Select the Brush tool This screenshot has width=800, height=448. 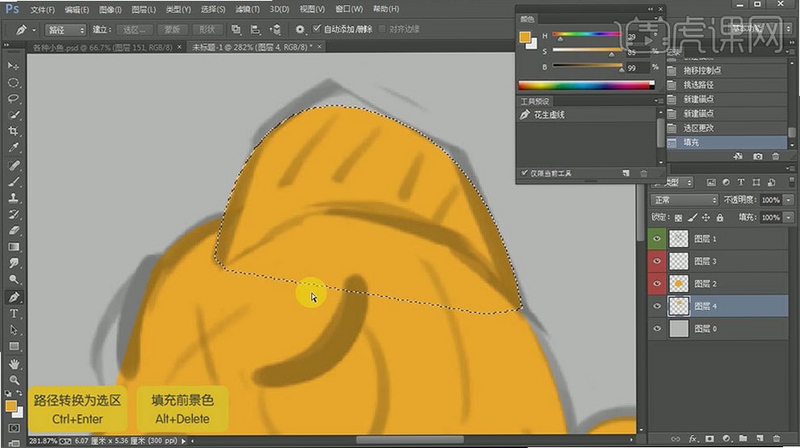coord(13,182)
